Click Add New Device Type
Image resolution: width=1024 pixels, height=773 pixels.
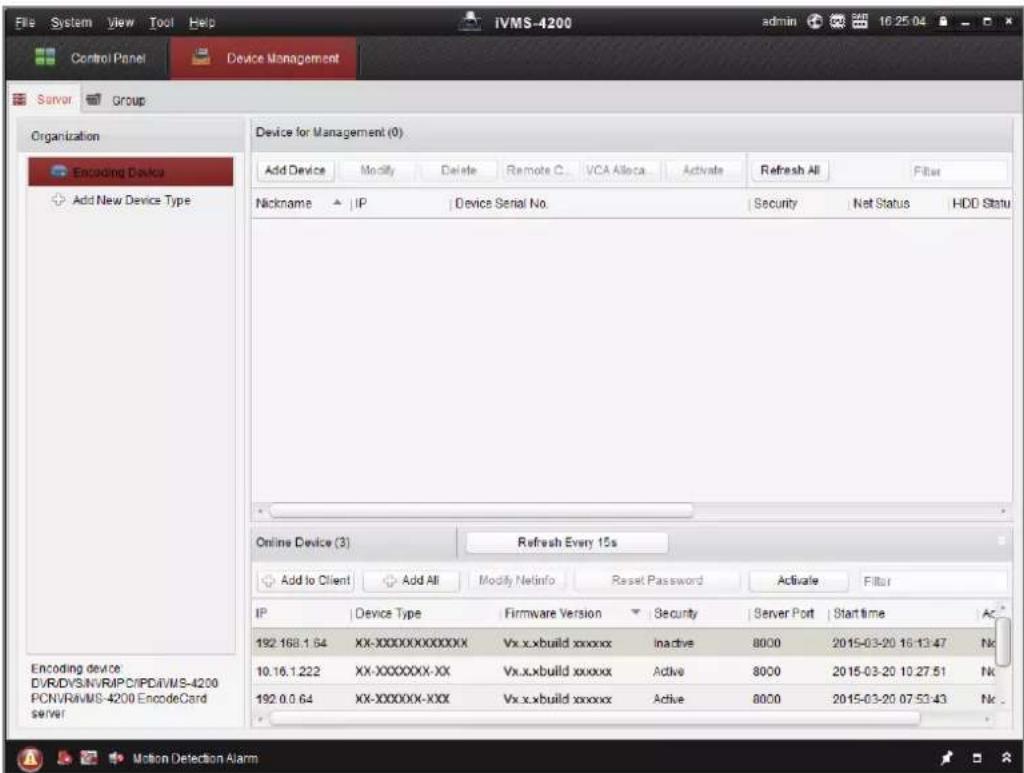pyautogui.click(x=131, y=200)
